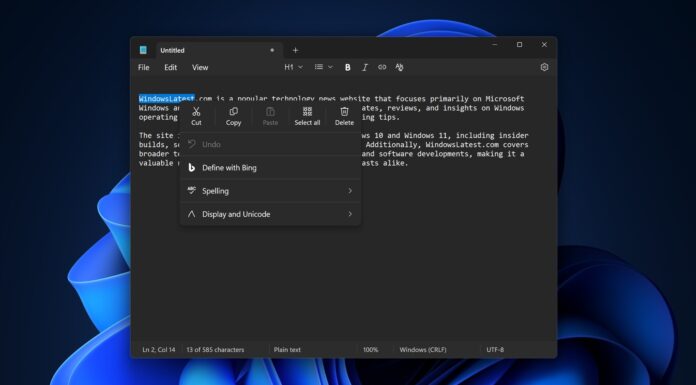
Task: Open the list style dropdown
Action: coord(324,67)
